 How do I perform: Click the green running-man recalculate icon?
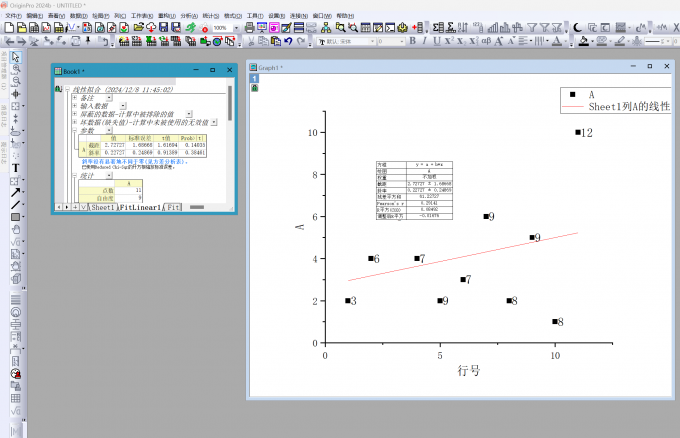click(x=190, y=28)
